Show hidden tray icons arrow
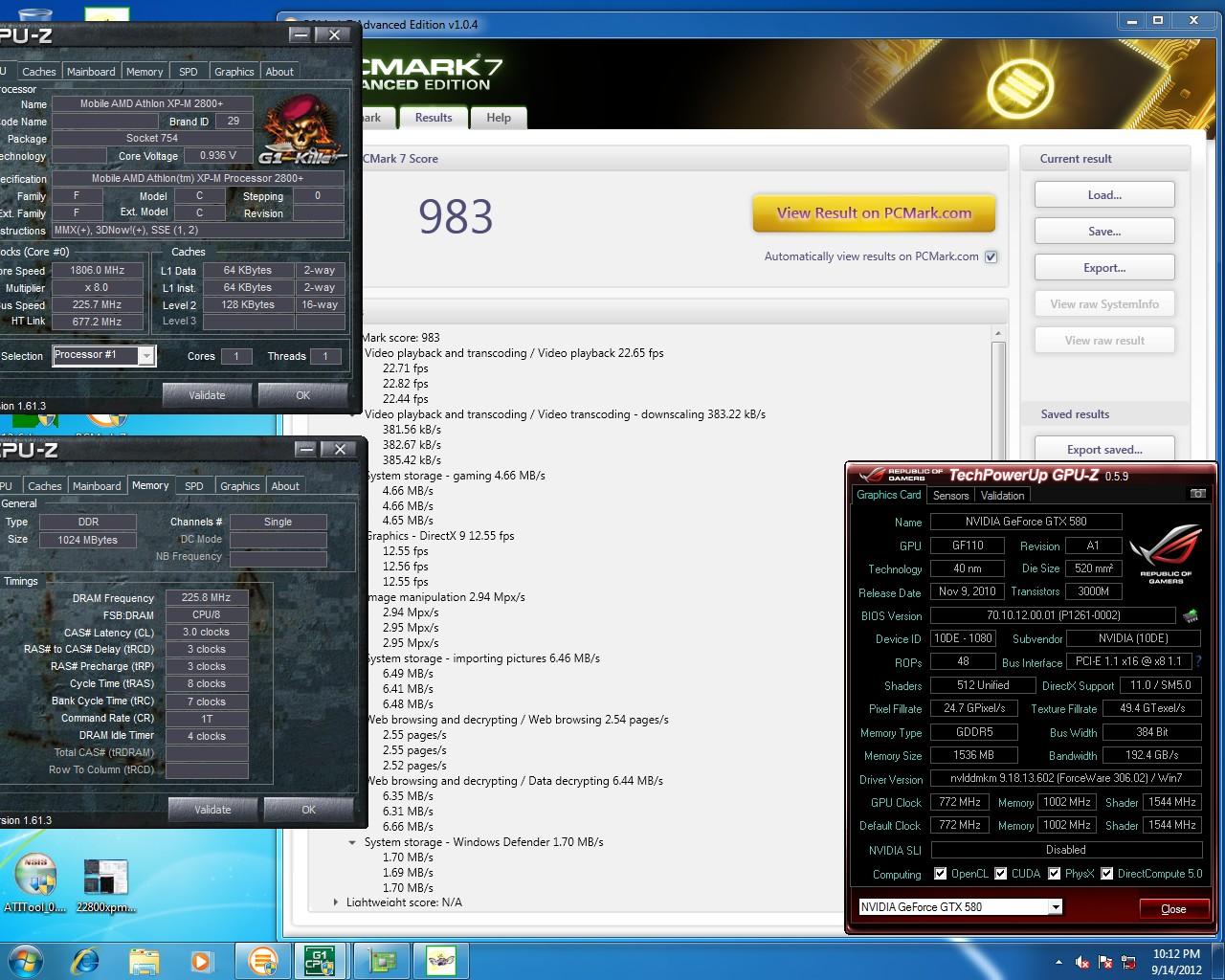 pyautogui.click(x=1058, y=962)
